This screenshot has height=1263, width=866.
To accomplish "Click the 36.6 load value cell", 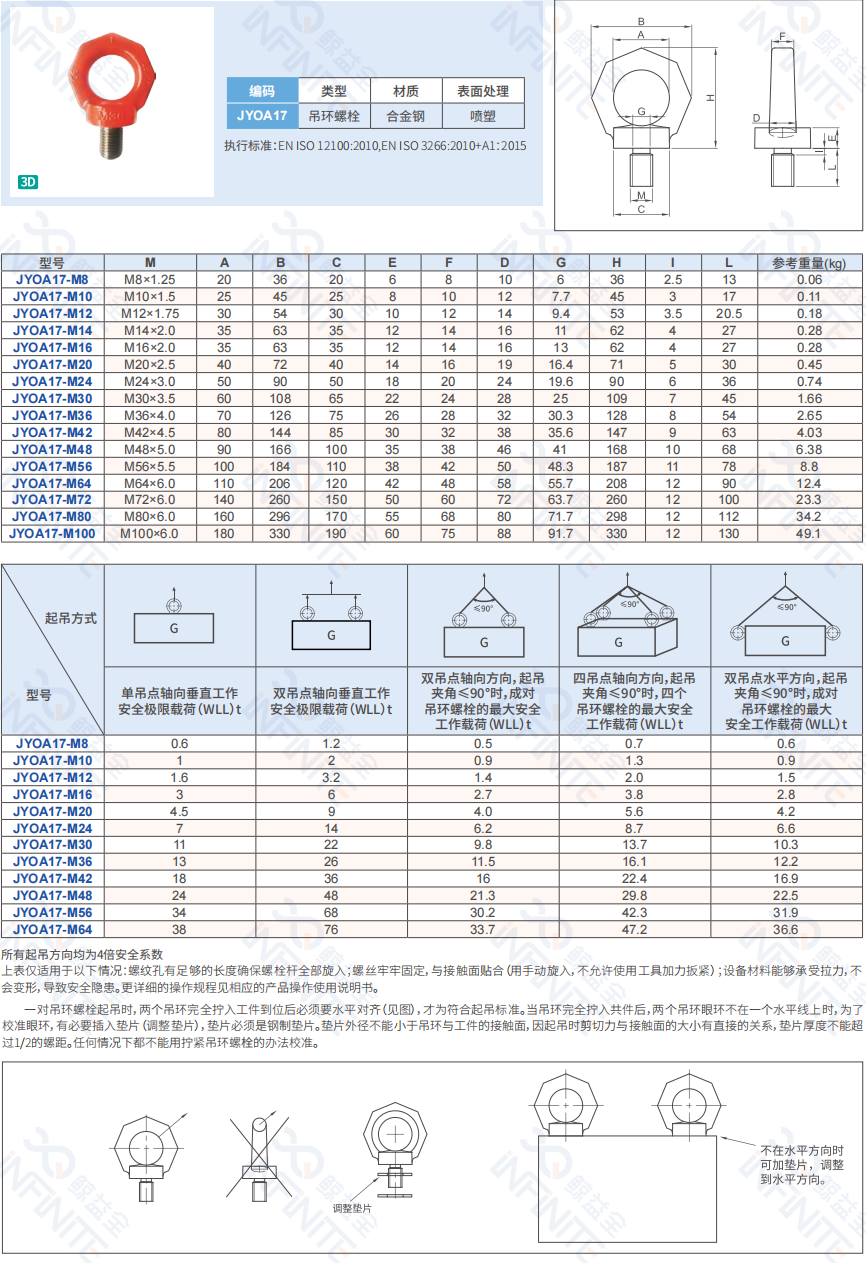I will click(x=786, y=929).
